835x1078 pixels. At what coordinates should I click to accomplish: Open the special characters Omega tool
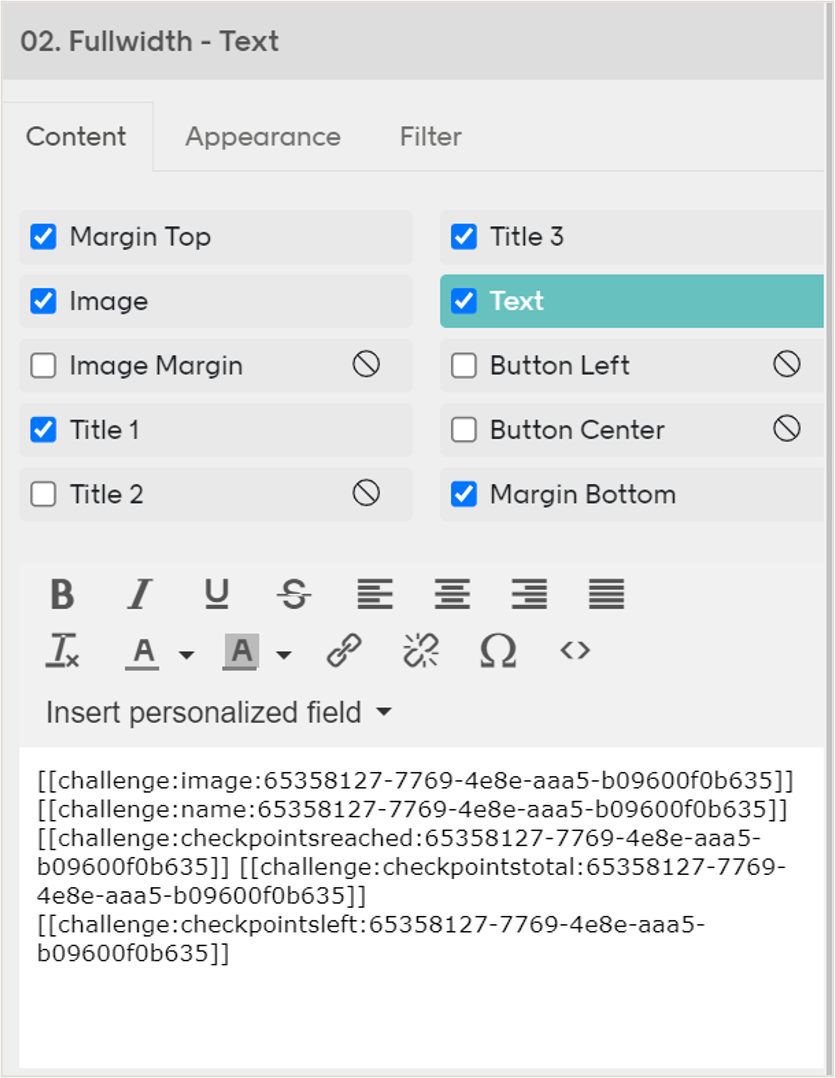pos(498,651)
